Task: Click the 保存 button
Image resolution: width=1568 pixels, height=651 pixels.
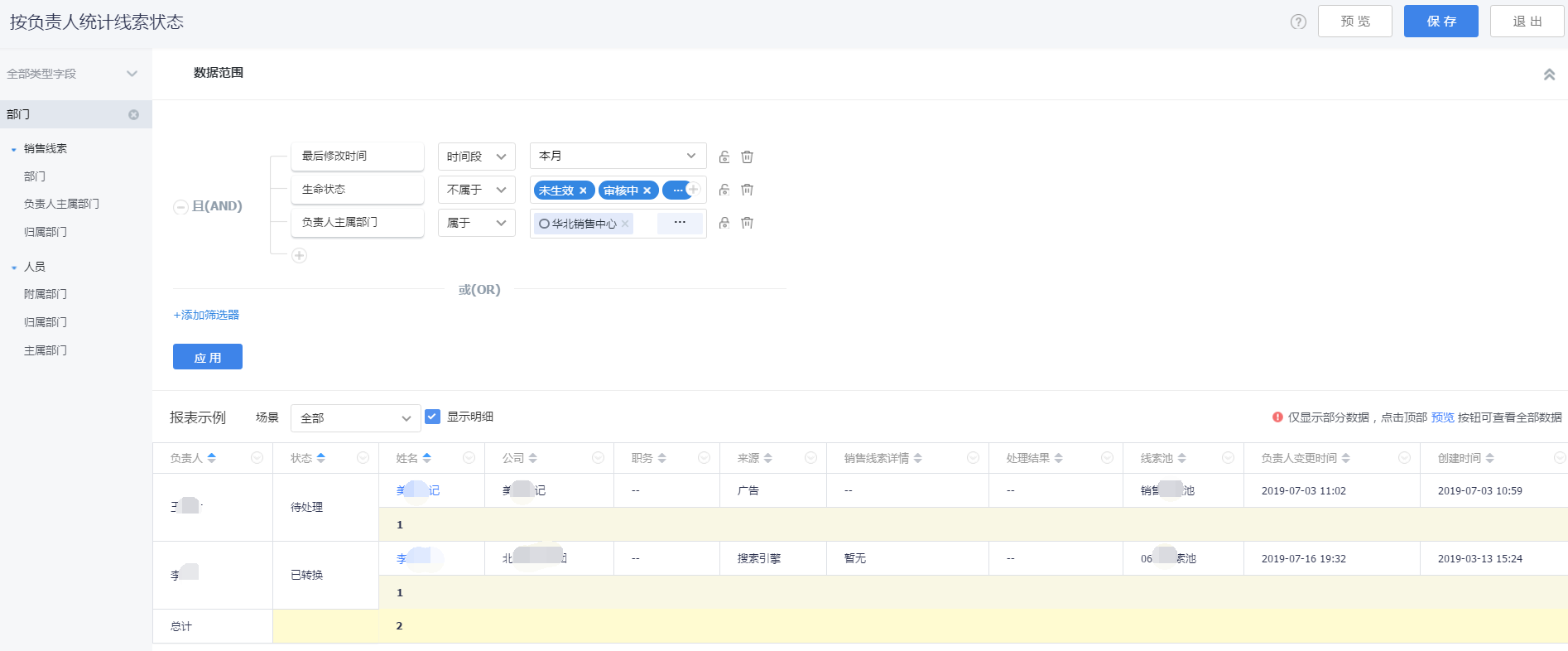Action: coord(1441,22)
